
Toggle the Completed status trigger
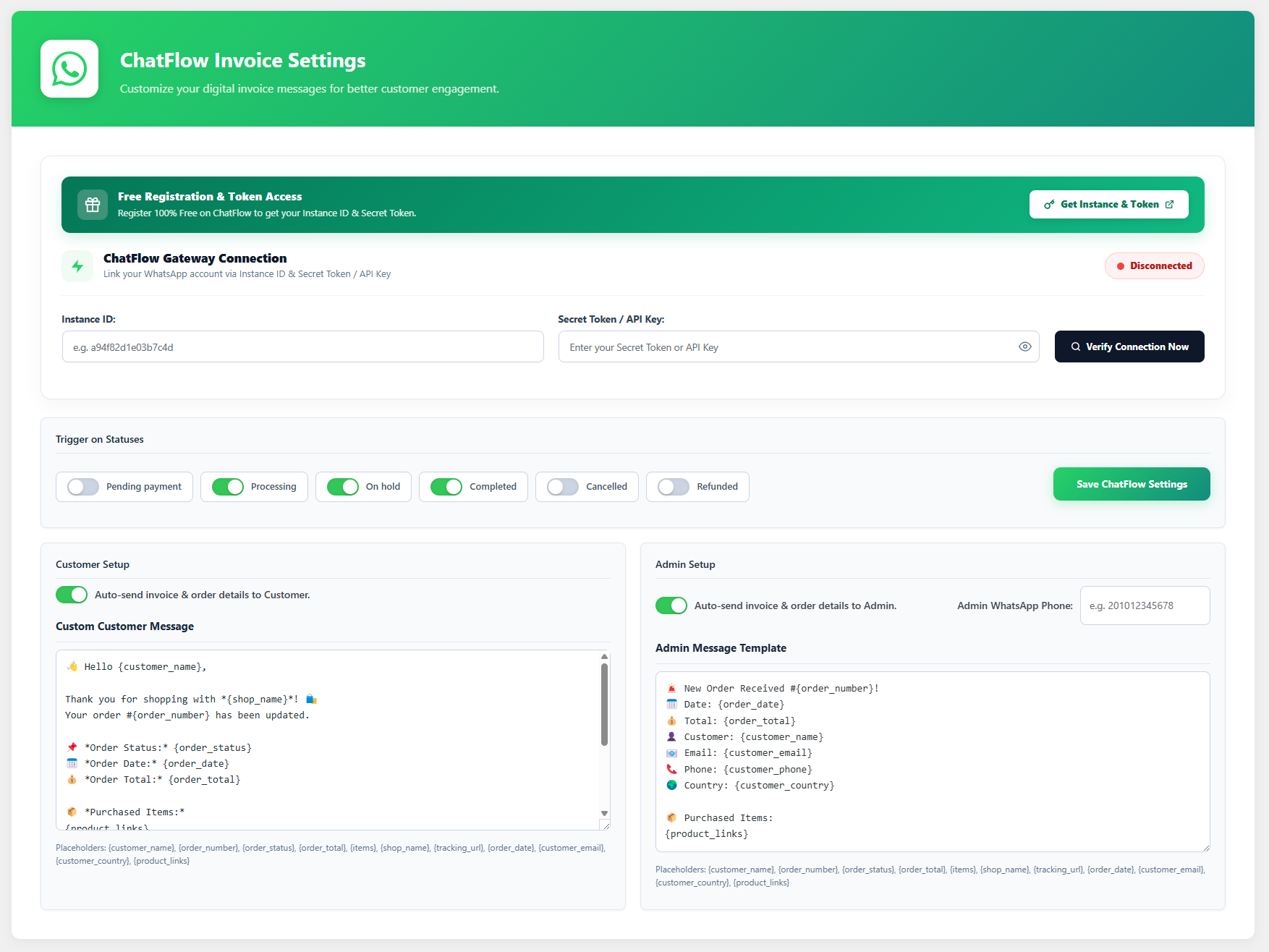tap(446, 487)
